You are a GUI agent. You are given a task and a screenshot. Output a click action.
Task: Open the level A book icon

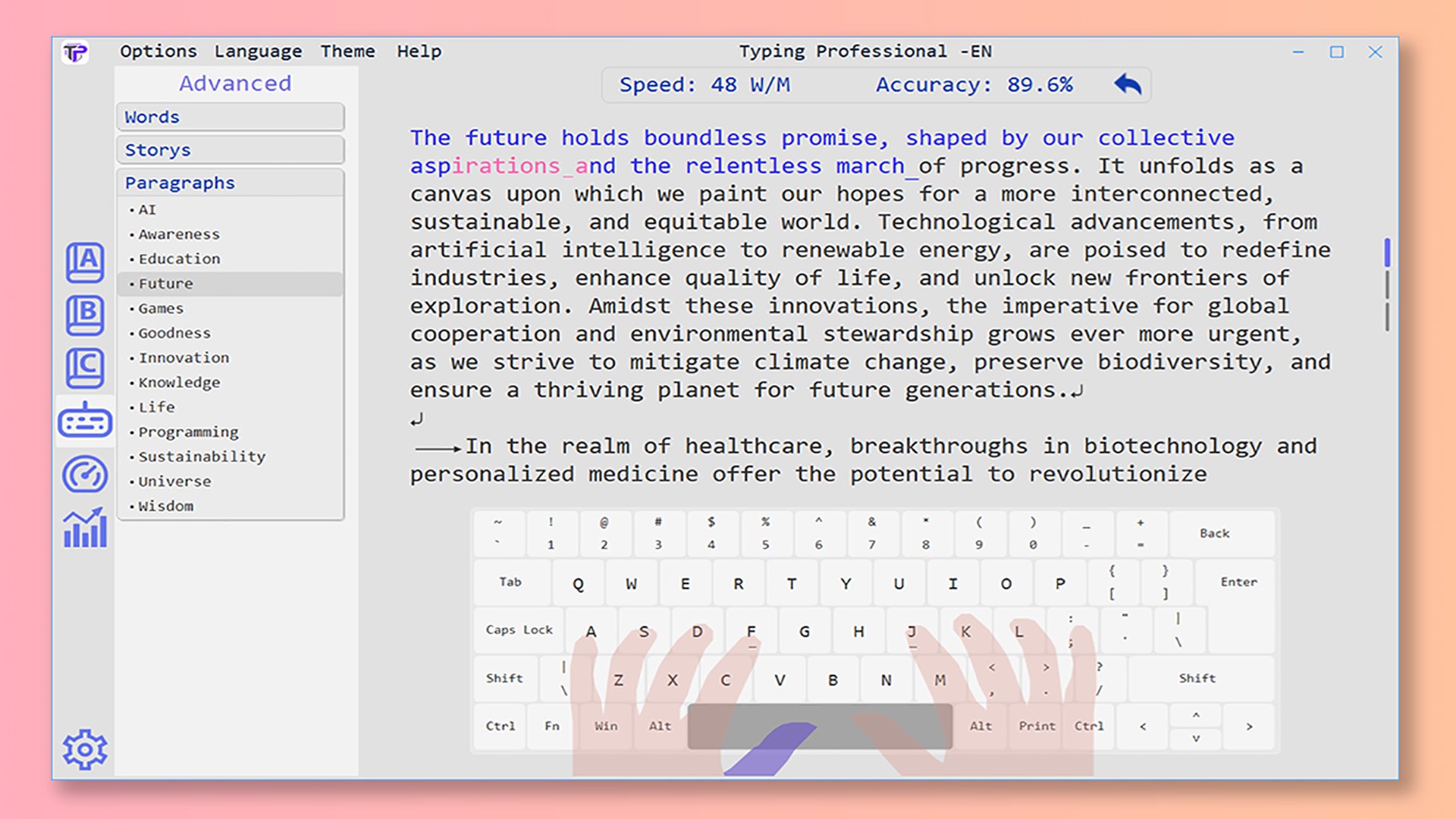pos(85,262)
